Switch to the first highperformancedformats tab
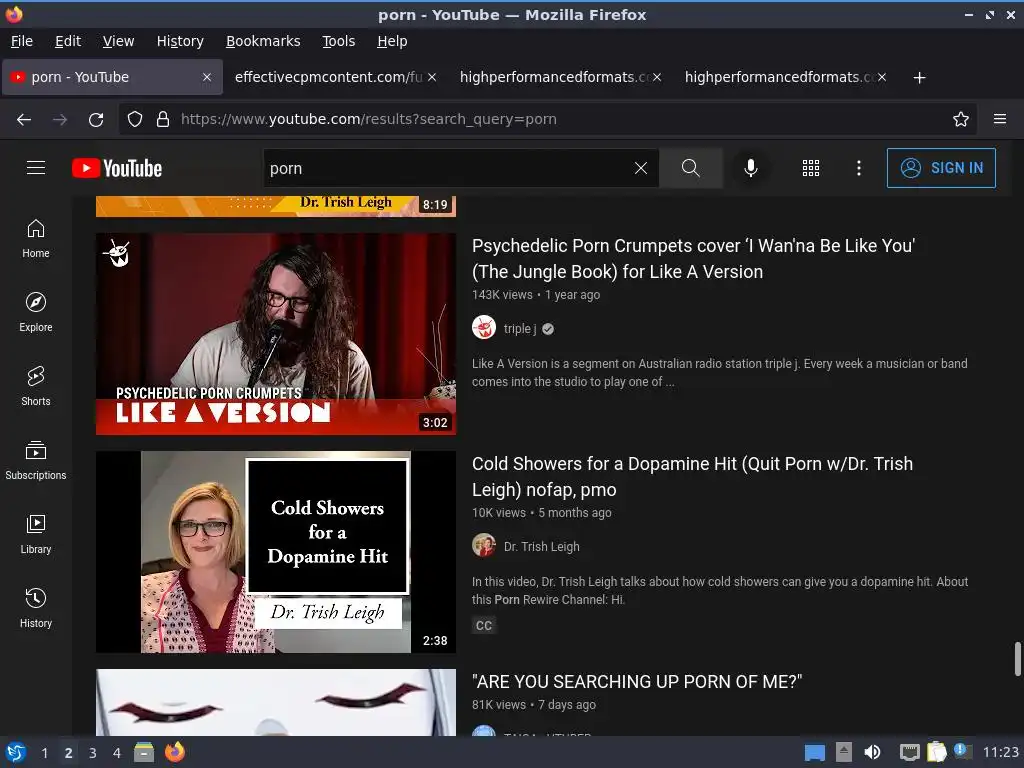Image resolution: width=1024 pixels, height=768 pixels. point(554,77)
